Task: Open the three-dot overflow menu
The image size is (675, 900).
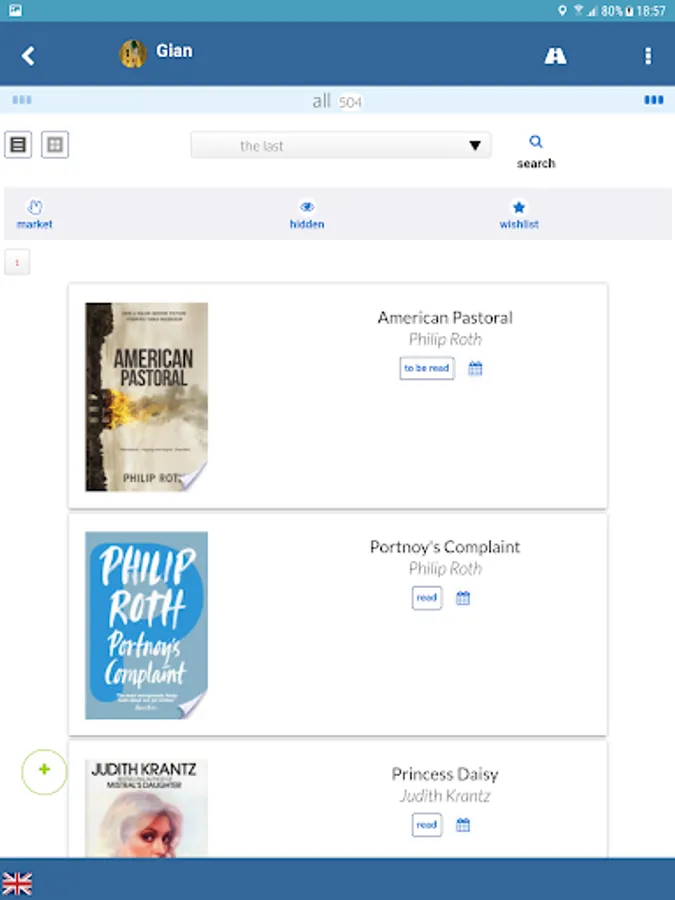Action: (x=648, y=56)
